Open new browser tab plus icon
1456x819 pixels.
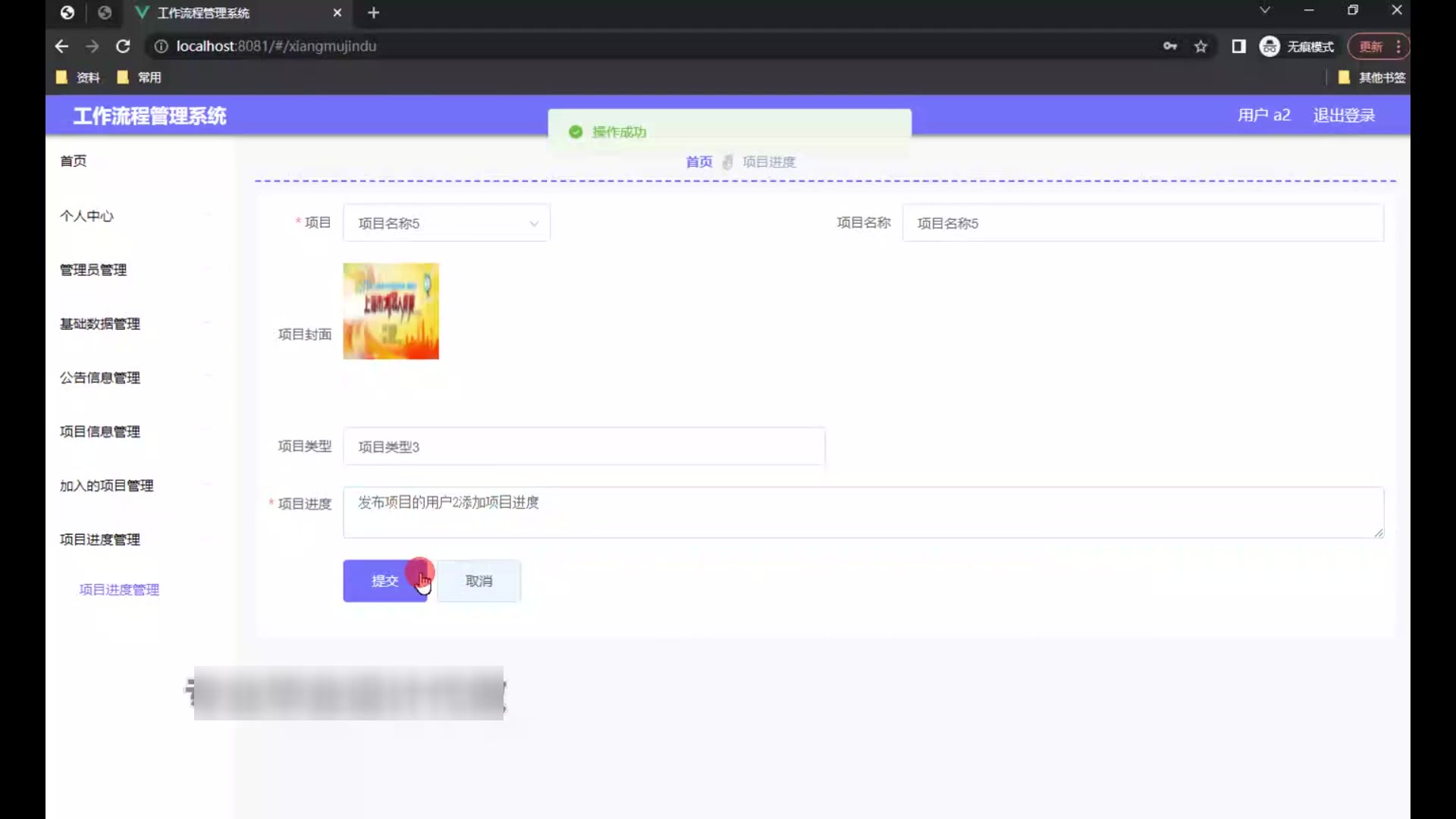tap(373, 13)
